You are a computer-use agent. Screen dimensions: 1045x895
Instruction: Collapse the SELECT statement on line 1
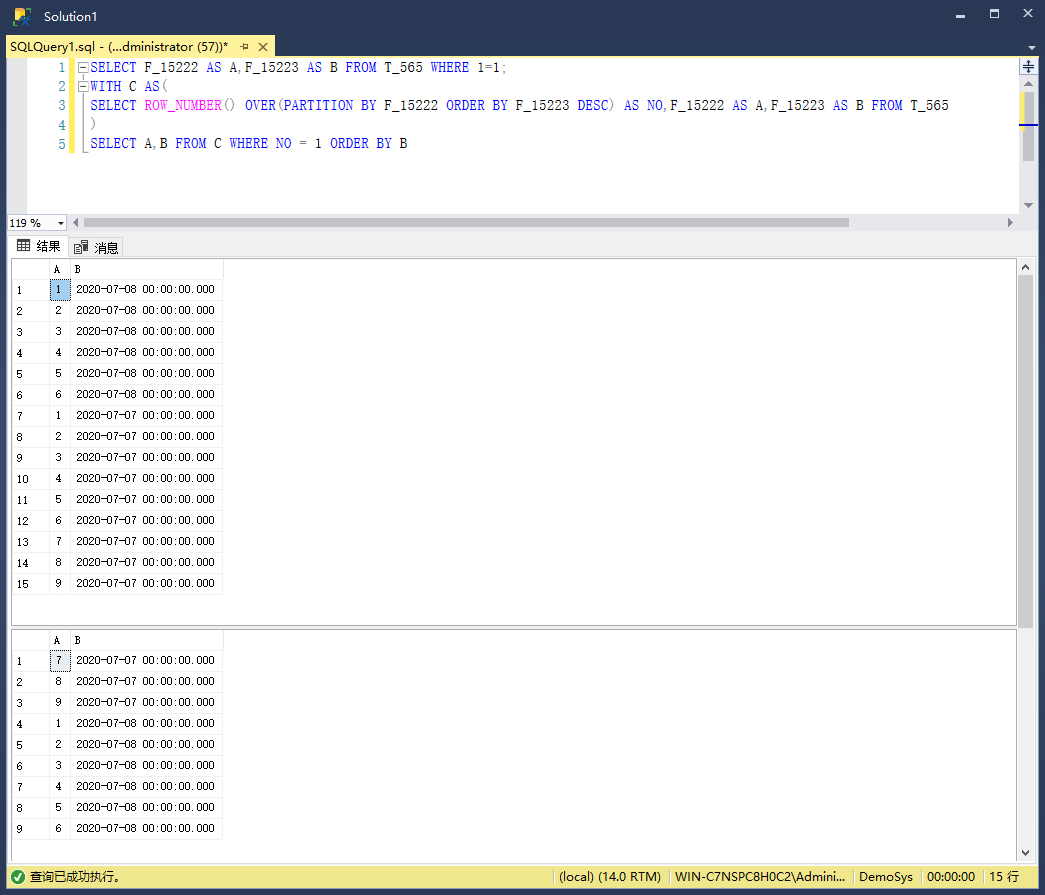83,67
